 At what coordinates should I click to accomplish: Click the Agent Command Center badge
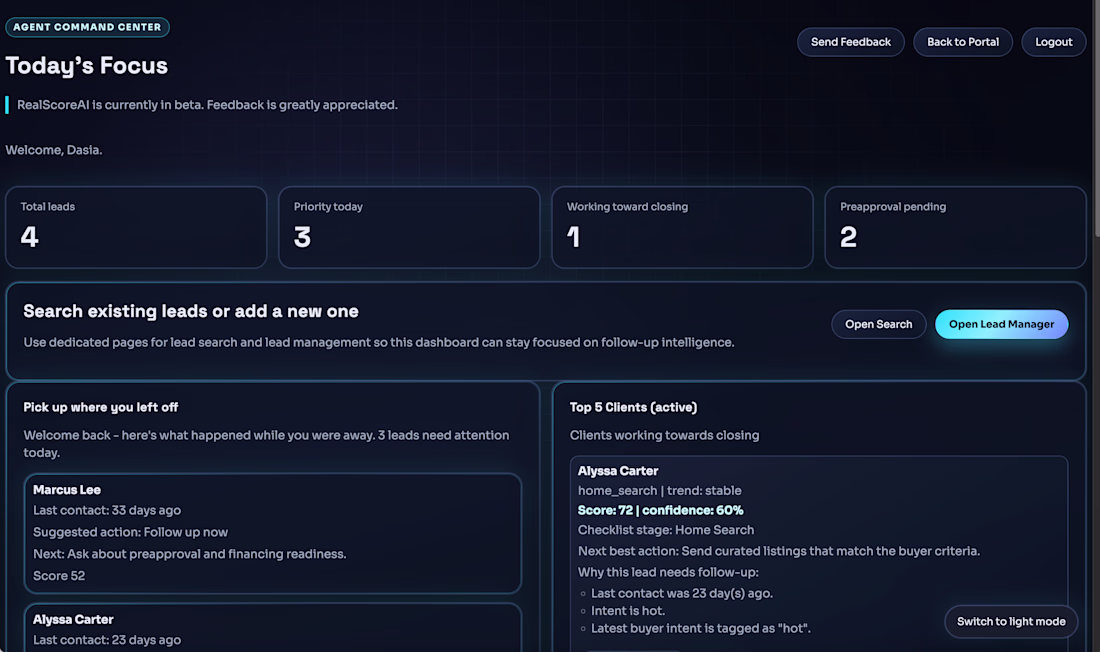coord(87,27)
